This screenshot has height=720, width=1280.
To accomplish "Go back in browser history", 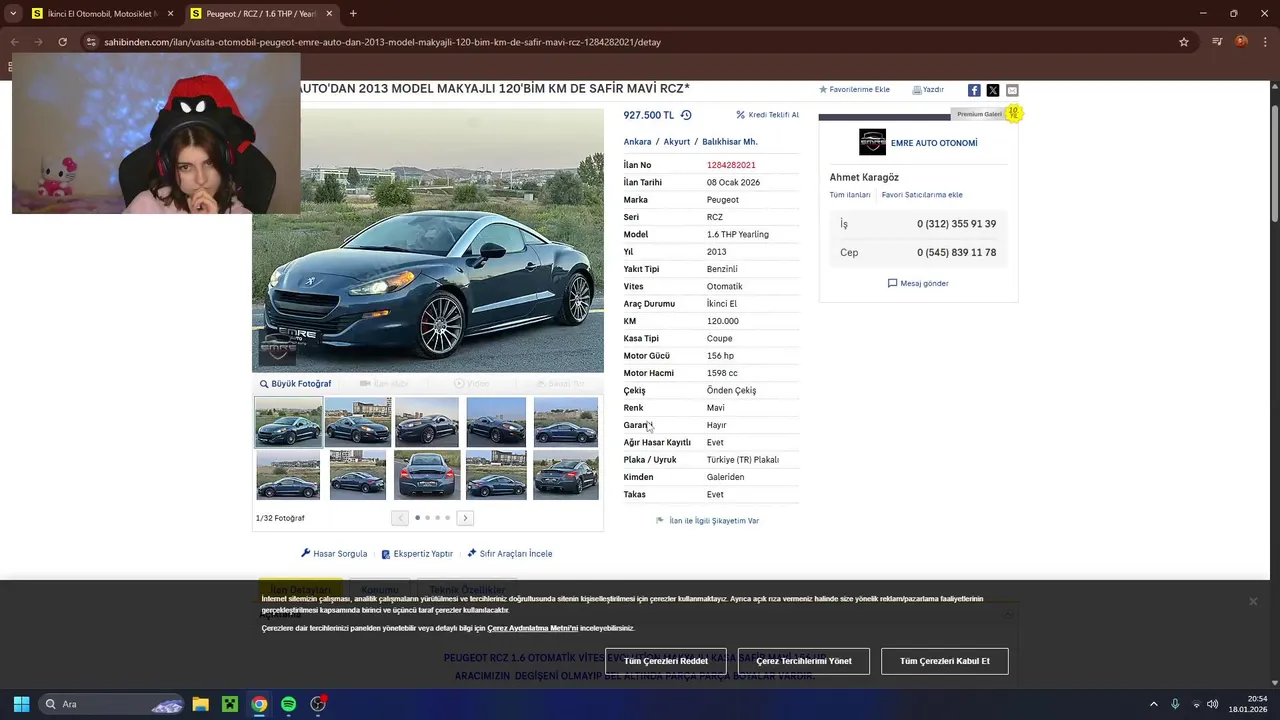I will (15, 42).
